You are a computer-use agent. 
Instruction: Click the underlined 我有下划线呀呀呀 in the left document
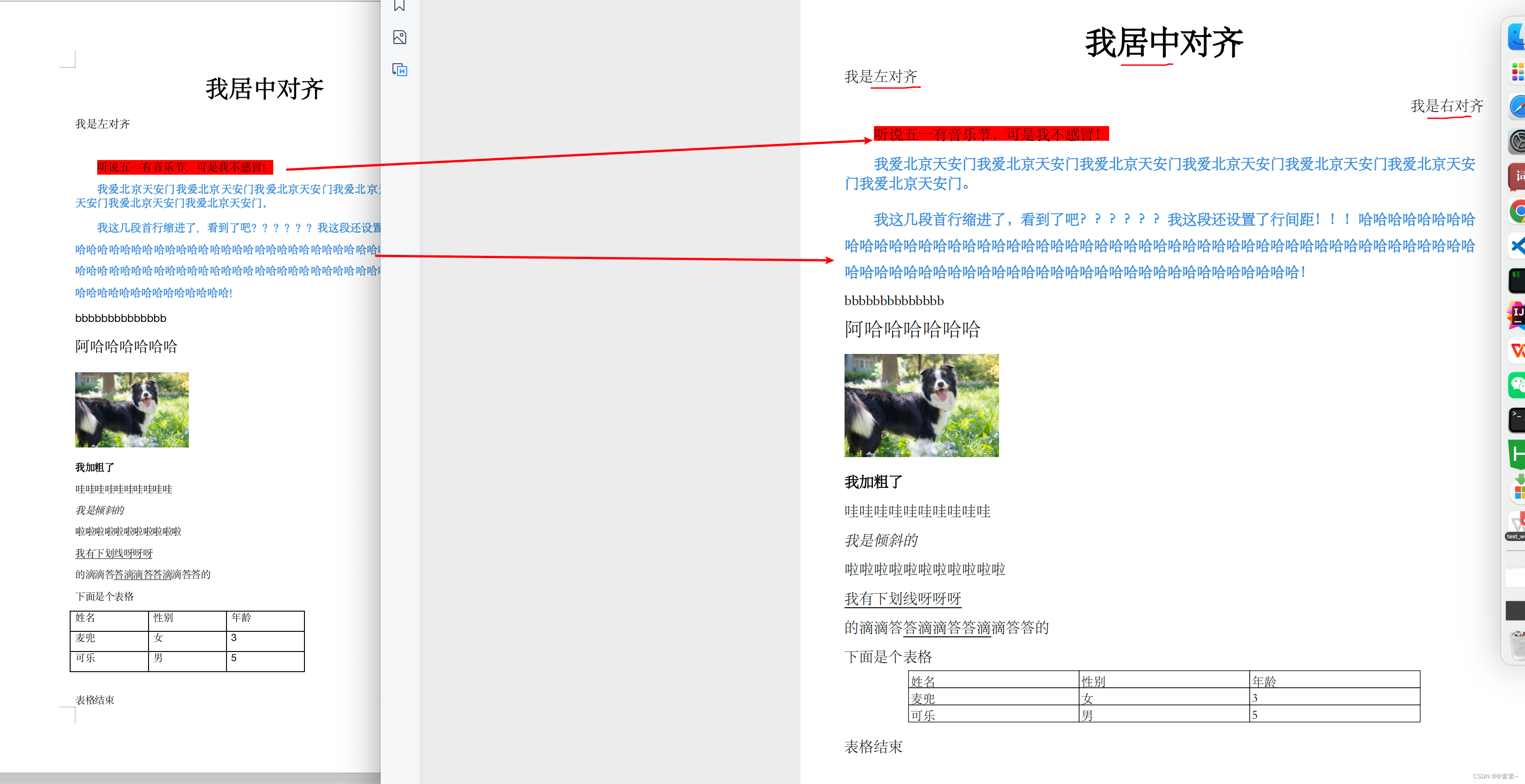click(x=114, y=553)
